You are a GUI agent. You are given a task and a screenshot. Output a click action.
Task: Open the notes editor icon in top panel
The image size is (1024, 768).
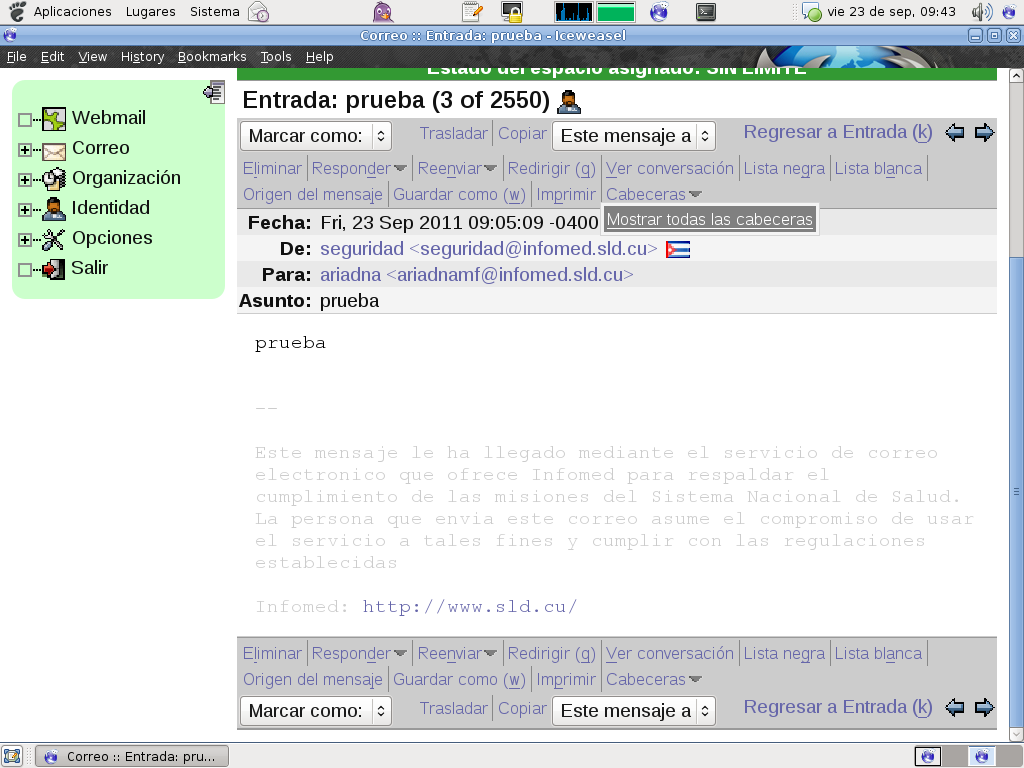(x=472, y=12)
